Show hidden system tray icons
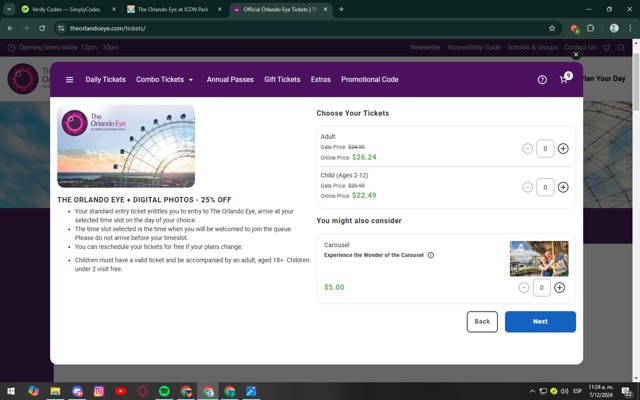 (532, 391)
